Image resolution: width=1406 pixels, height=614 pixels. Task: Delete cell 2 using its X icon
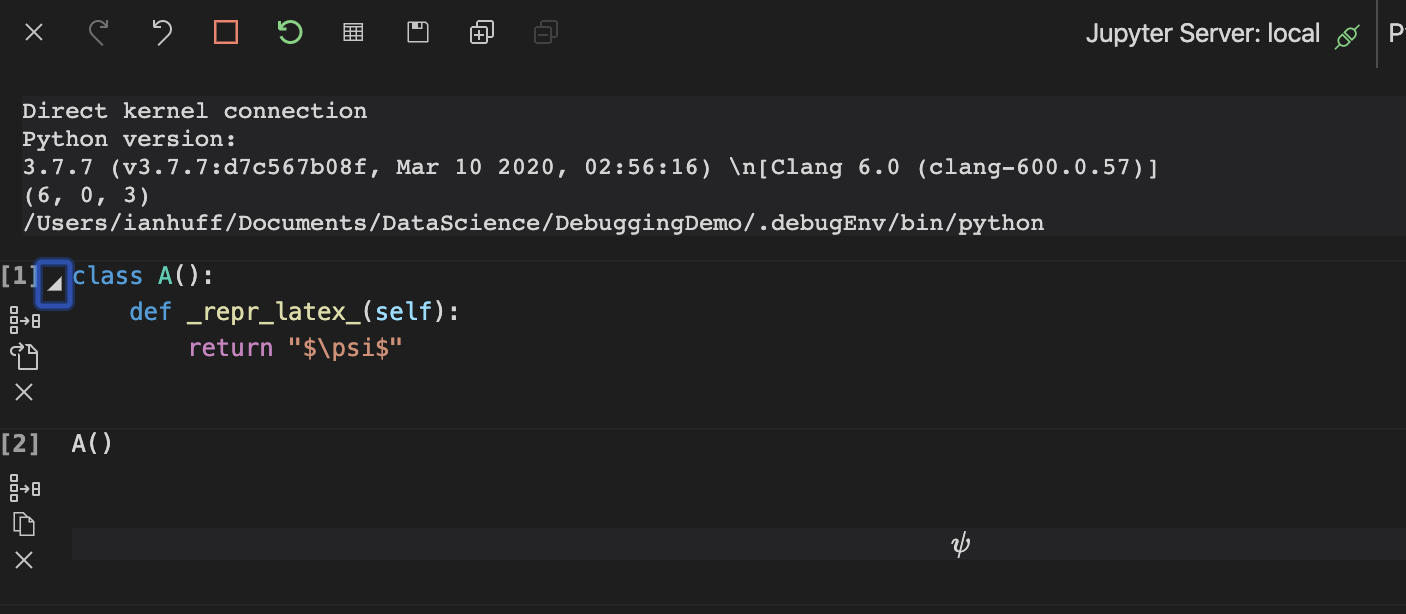(24, 560)
